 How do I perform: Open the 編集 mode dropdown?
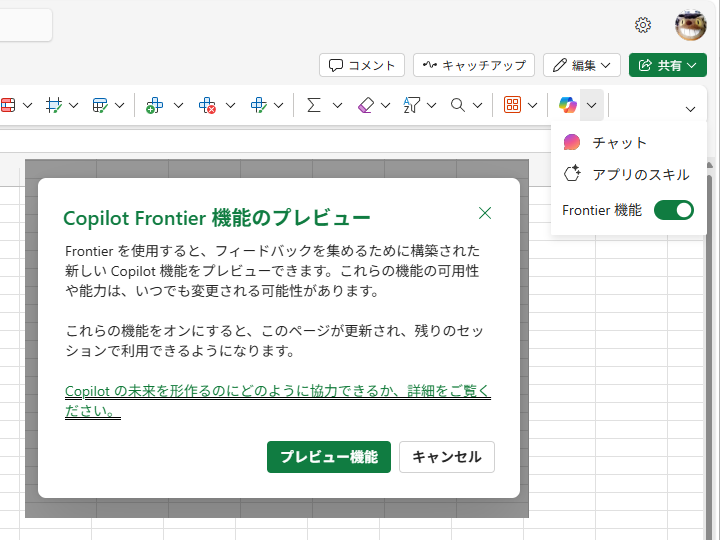pyautogui.click(x=582, y=65)
